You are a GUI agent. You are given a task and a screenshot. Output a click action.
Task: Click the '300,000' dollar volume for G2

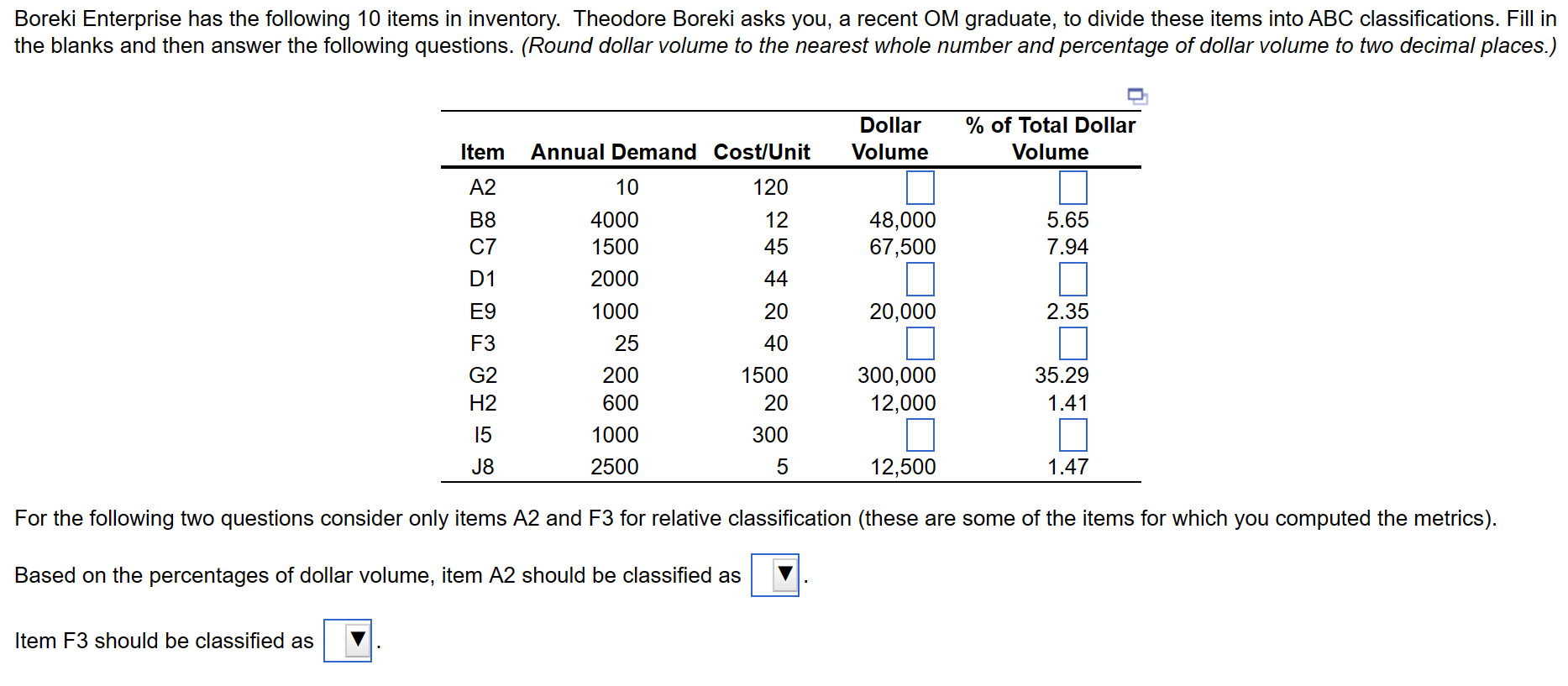[x=896, y=375]
